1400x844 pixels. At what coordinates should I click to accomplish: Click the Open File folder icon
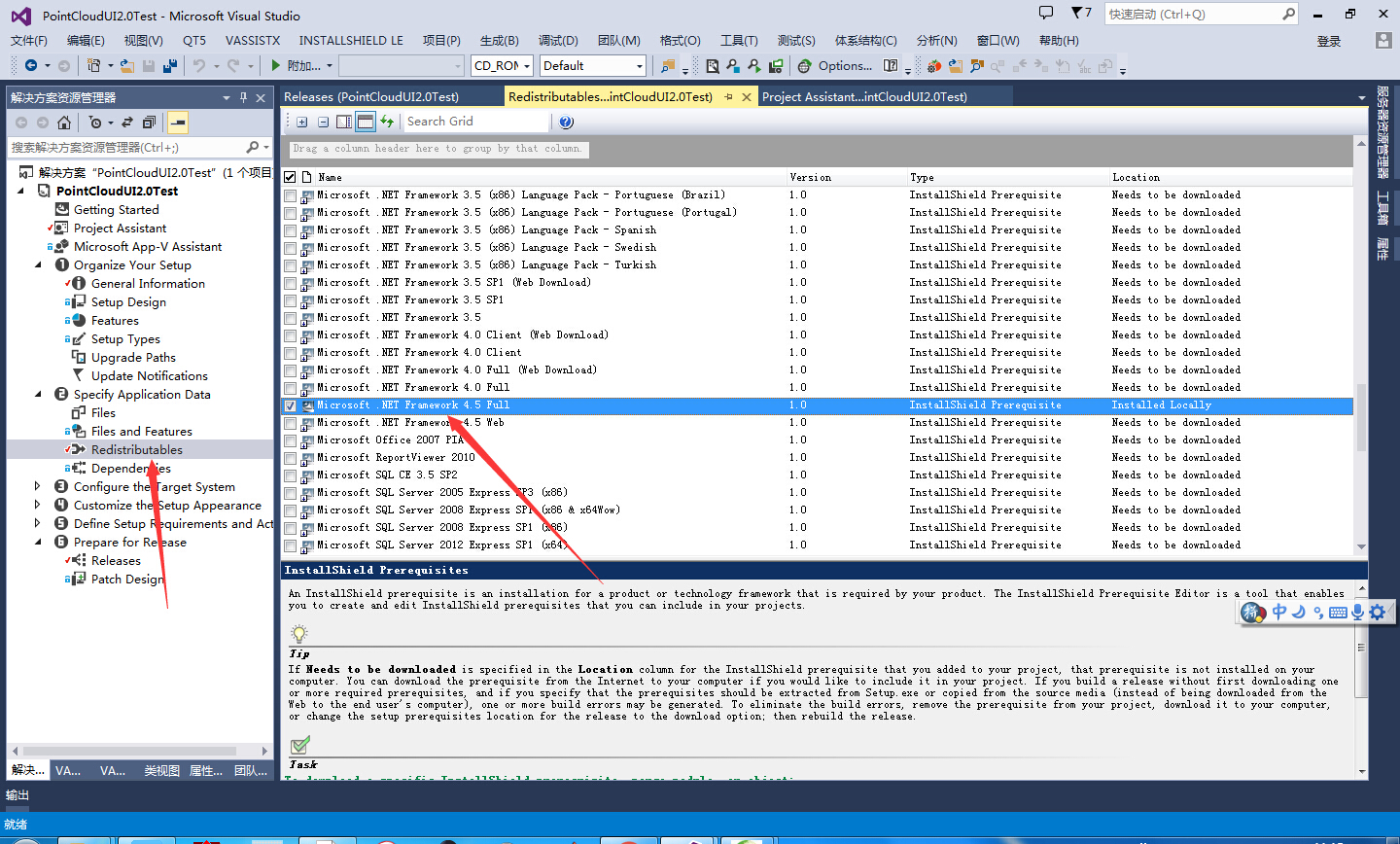(127, 66)
